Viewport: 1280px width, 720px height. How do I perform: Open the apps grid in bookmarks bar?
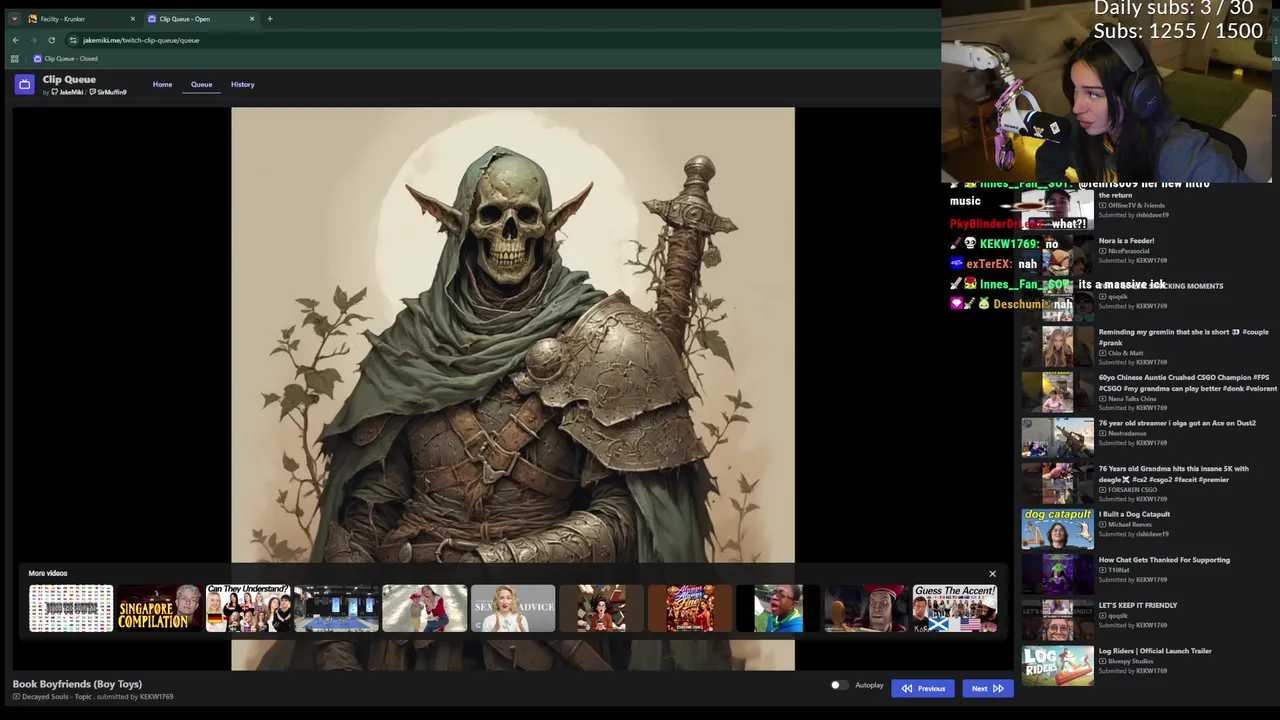click(x=14, y=59)
